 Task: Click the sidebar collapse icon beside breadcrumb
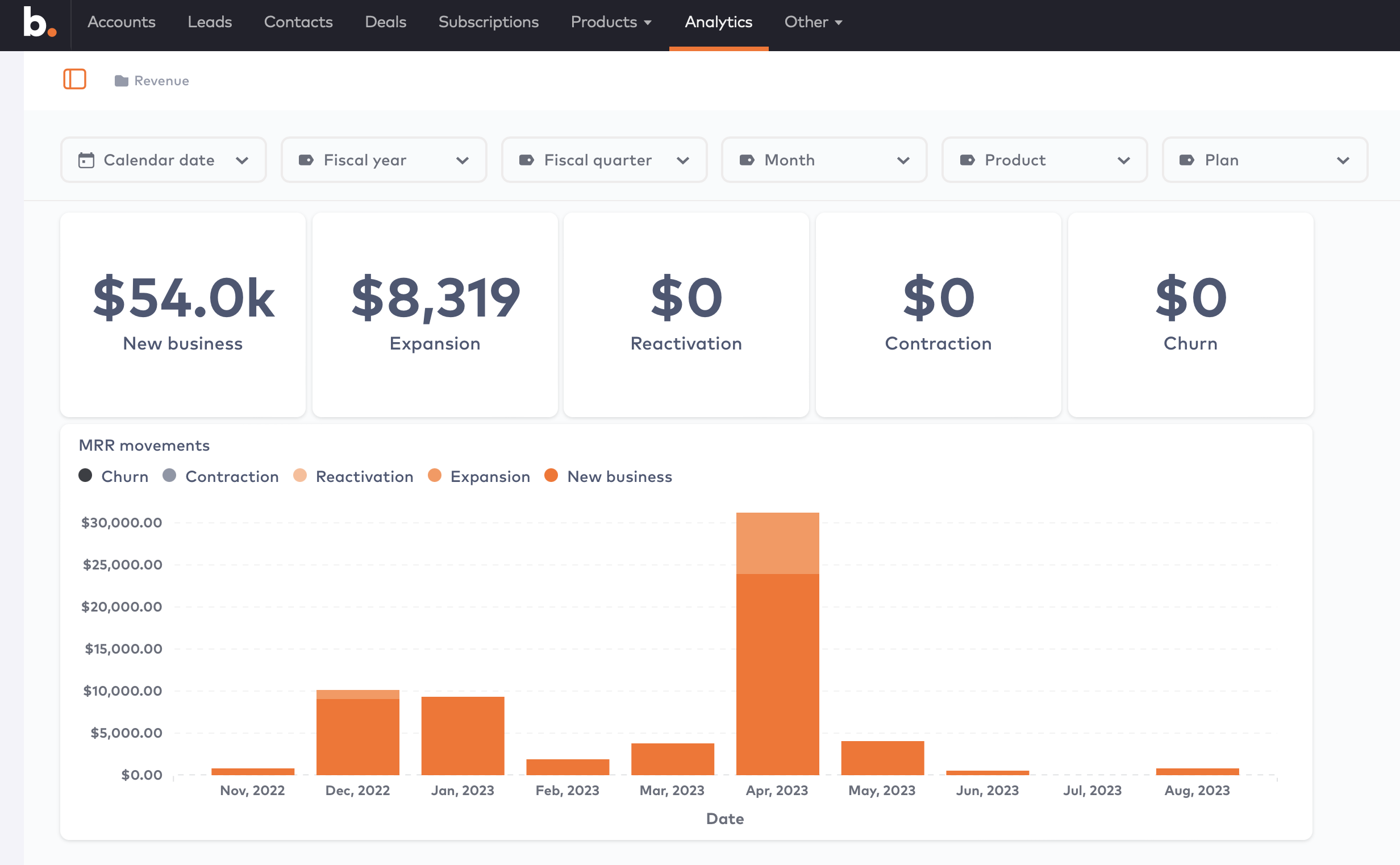[75, 80]
